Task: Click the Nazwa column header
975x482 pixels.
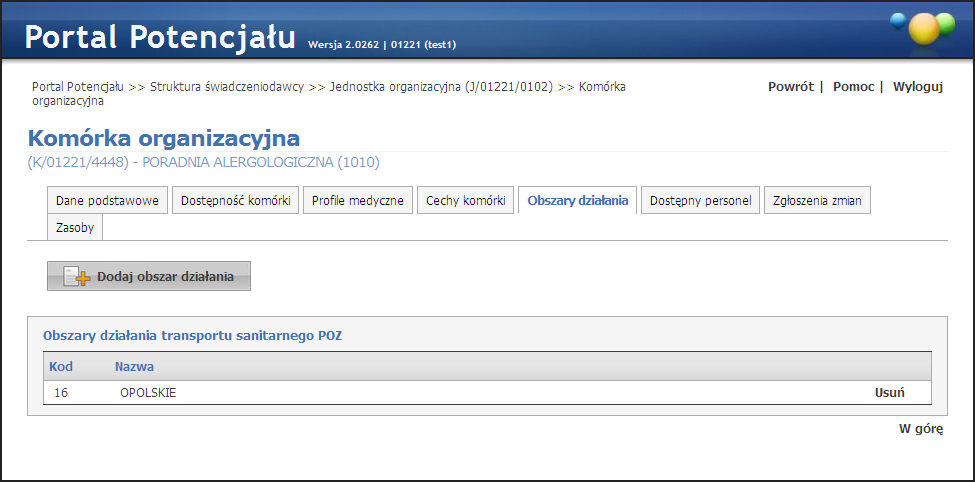Action: coord(134,366)
